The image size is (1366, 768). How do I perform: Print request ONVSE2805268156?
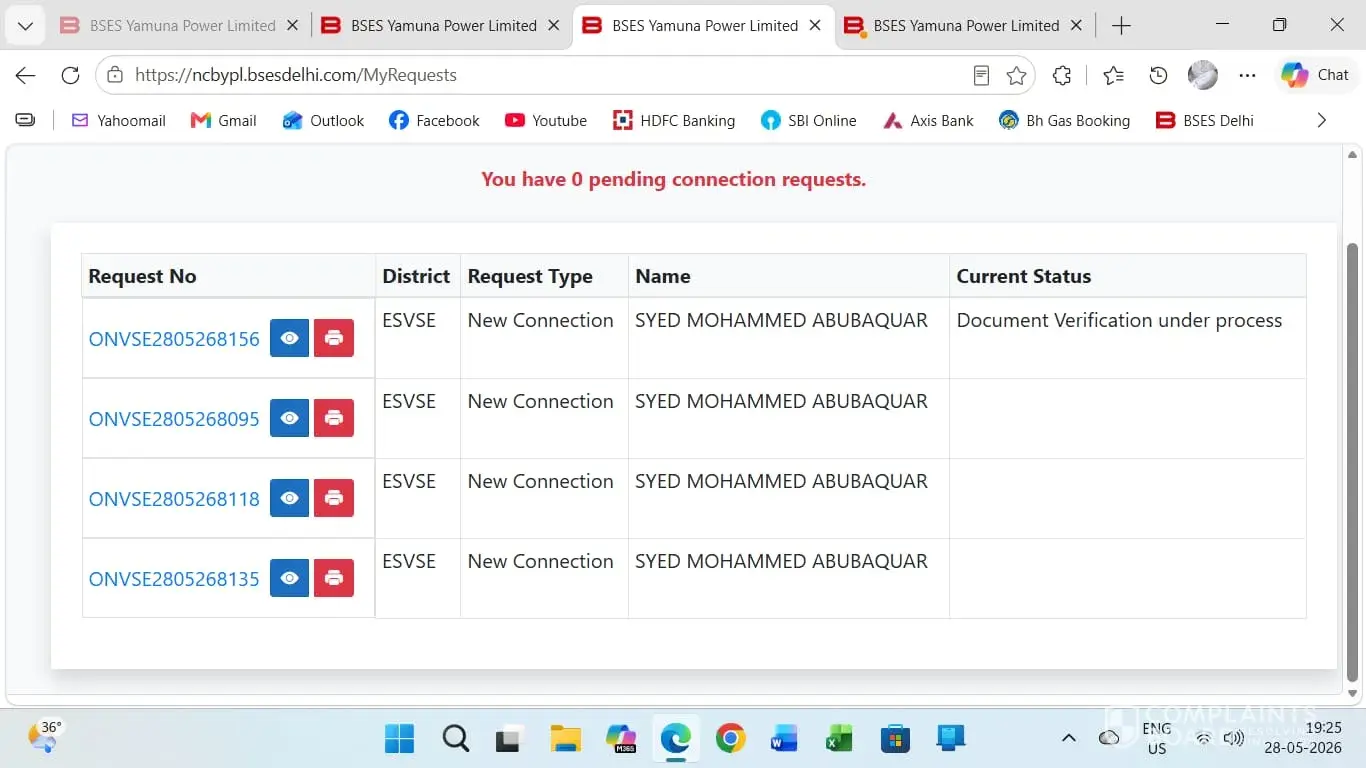(334, 338)
